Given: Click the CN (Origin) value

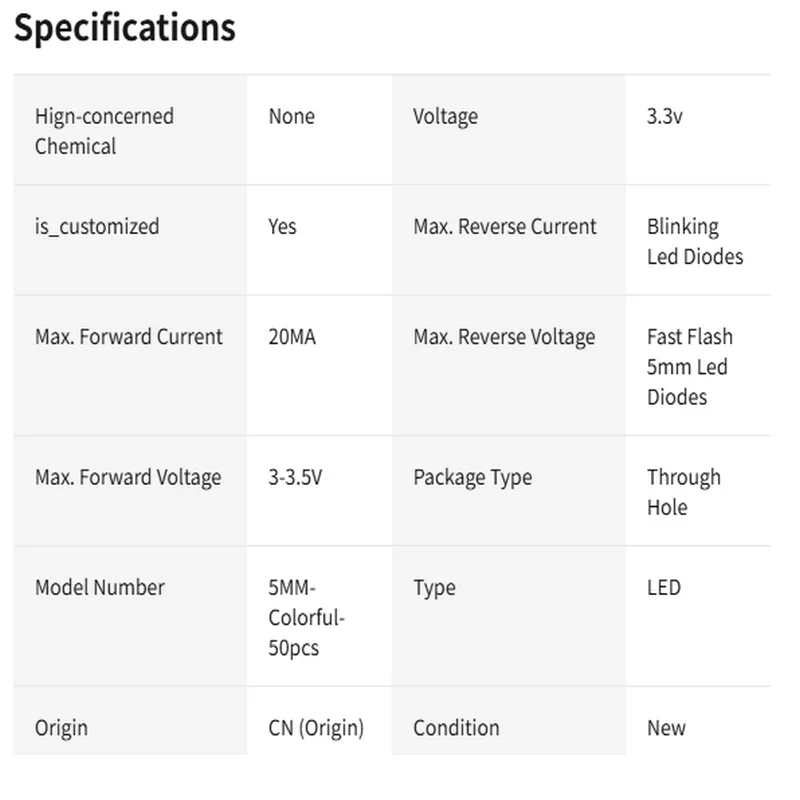Looking at the screenshot, I should pos(316,728).
